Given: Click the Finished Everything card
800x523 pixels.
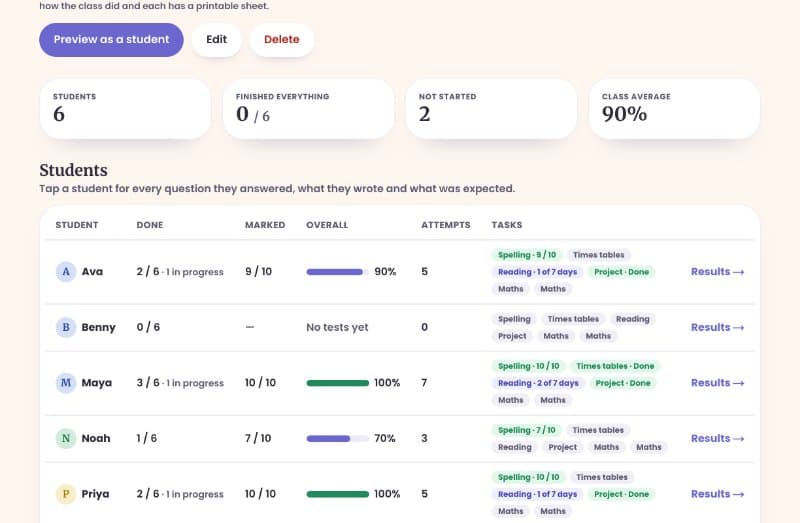Looking at the screenshot, I should pos(308,109).
